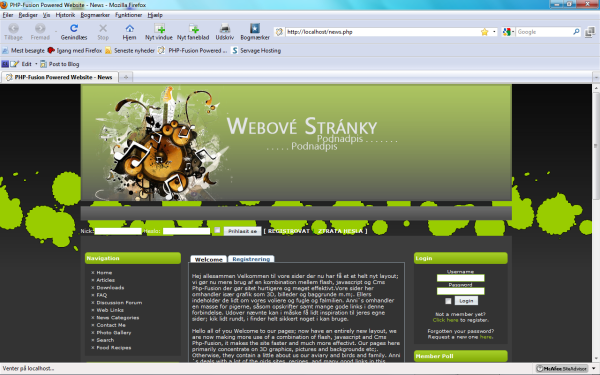Open the Google search engine dropdown

[x=509, y=32]
